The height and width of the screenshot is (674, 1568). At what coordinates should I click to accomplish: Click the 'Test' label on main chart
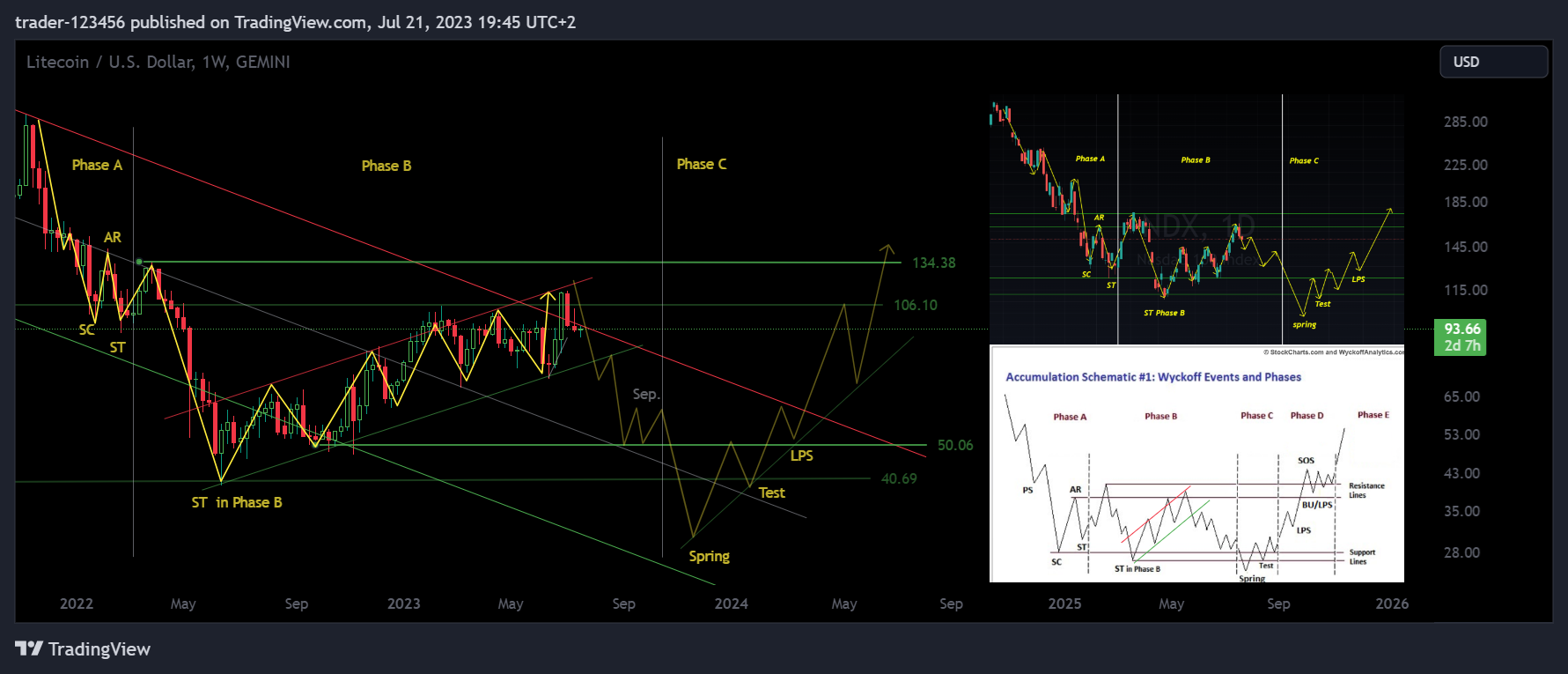[772, 493]
